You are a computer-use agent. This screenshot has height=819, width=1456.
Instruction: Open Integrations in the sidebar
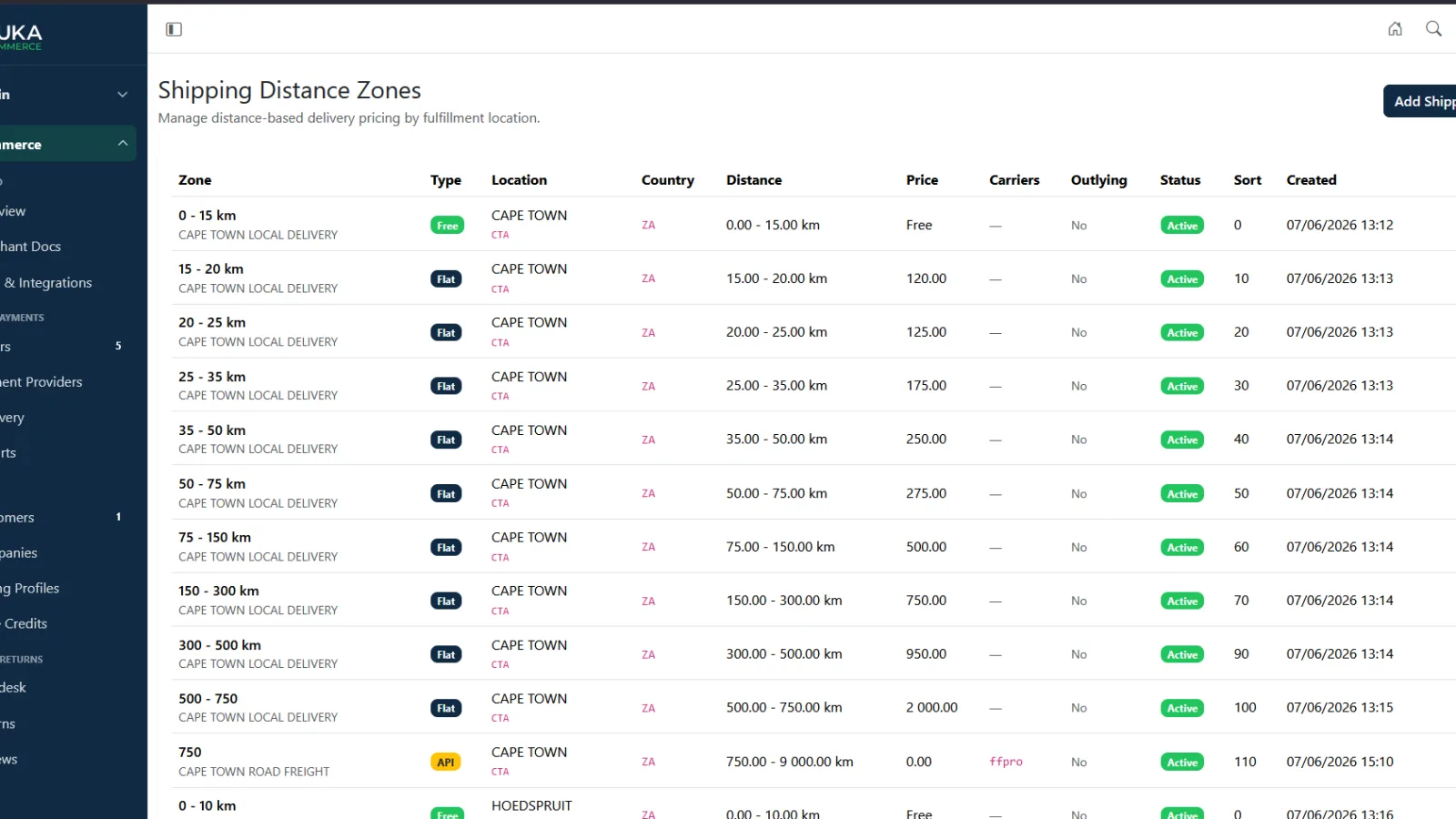coord(47,283)
